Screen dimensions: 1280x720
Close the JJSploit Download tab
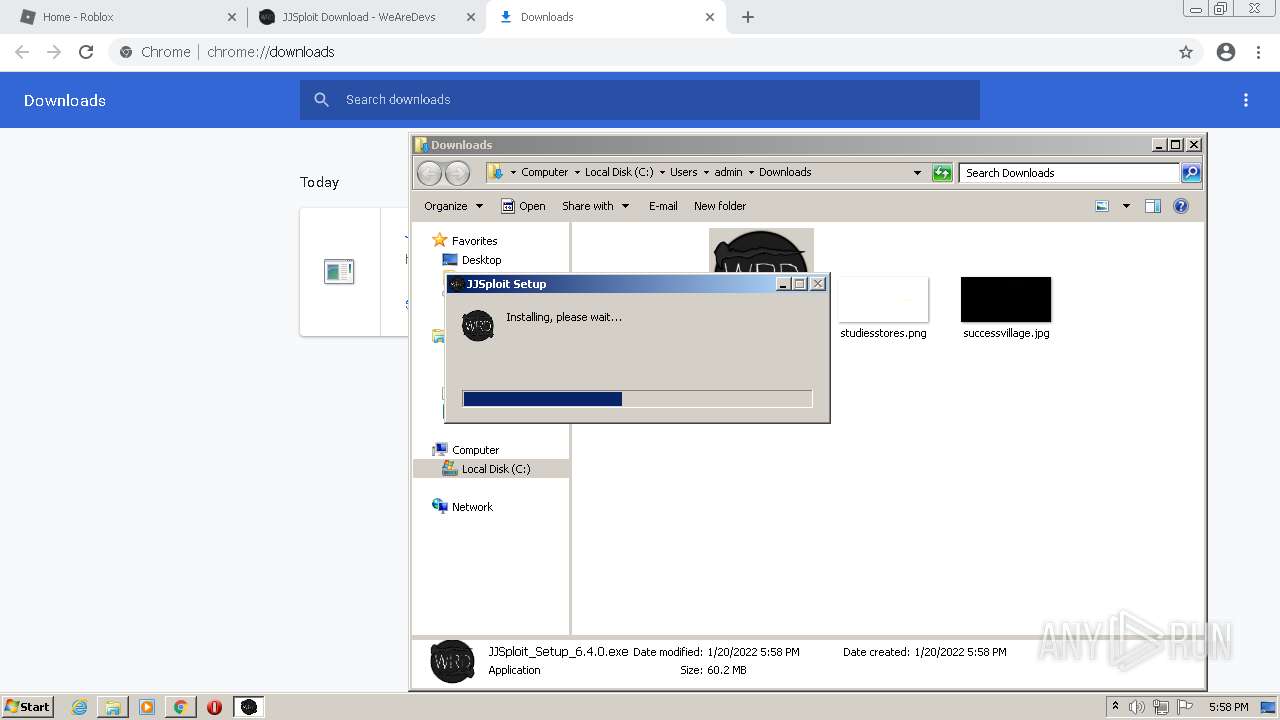pyautogui.click(x=471, y=17)
